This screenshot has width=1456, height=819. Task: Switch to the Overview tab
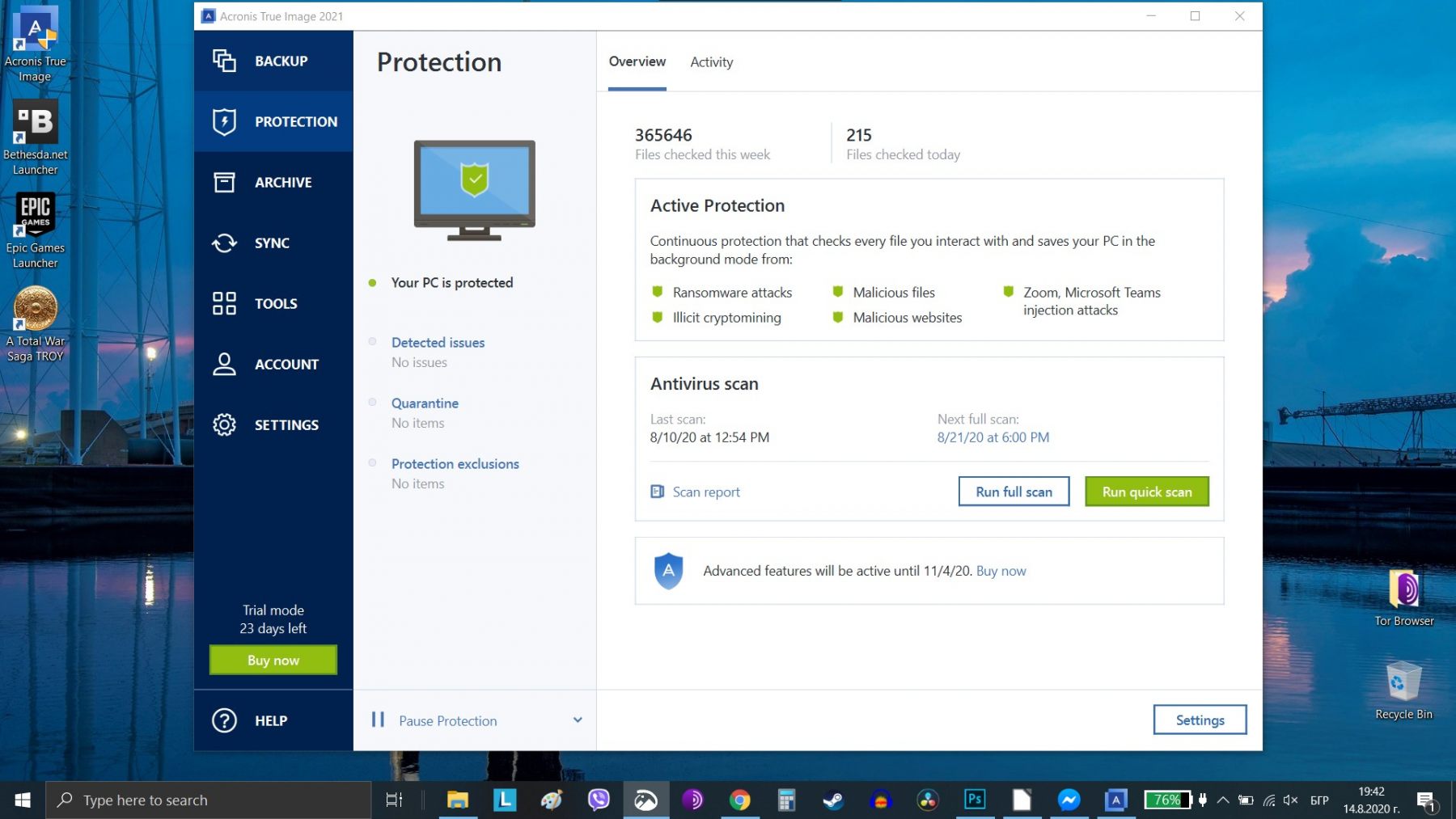(637, 61)
